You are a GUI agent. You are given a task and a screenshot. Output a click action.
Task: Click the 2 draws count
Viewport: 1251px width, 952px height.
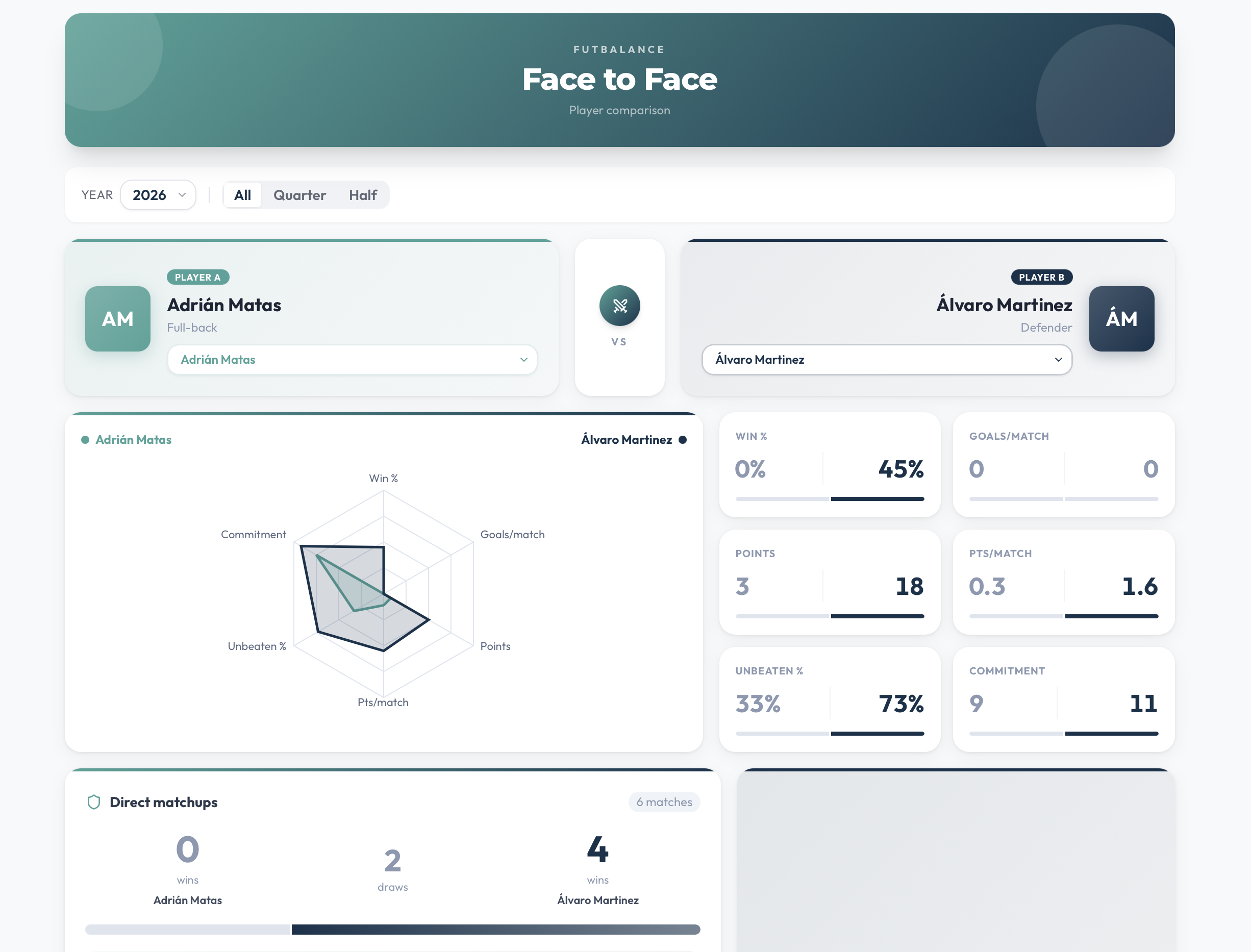coord(393,861)
